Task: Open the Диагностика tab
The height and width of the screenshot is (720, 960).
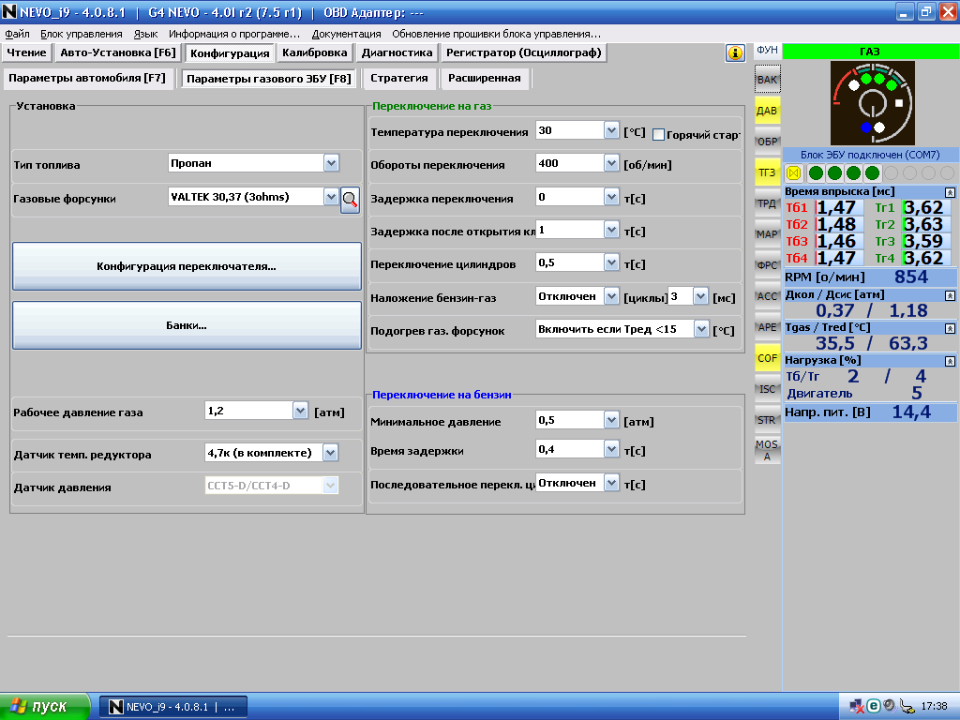Action: tap(397, 53)
